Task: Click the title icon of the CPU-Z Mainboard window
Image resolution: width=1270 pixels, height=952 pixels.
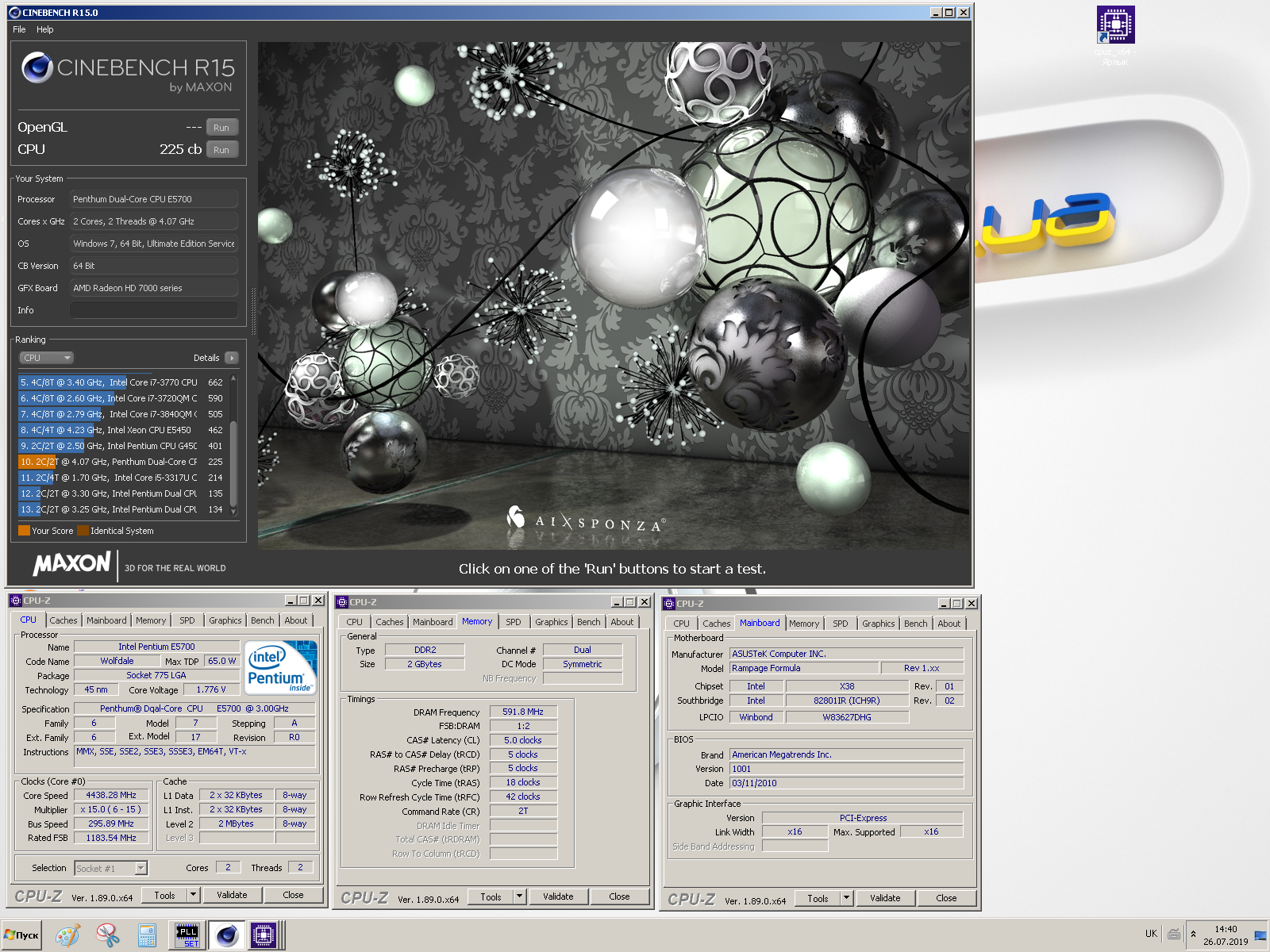Action: [669, 604]
